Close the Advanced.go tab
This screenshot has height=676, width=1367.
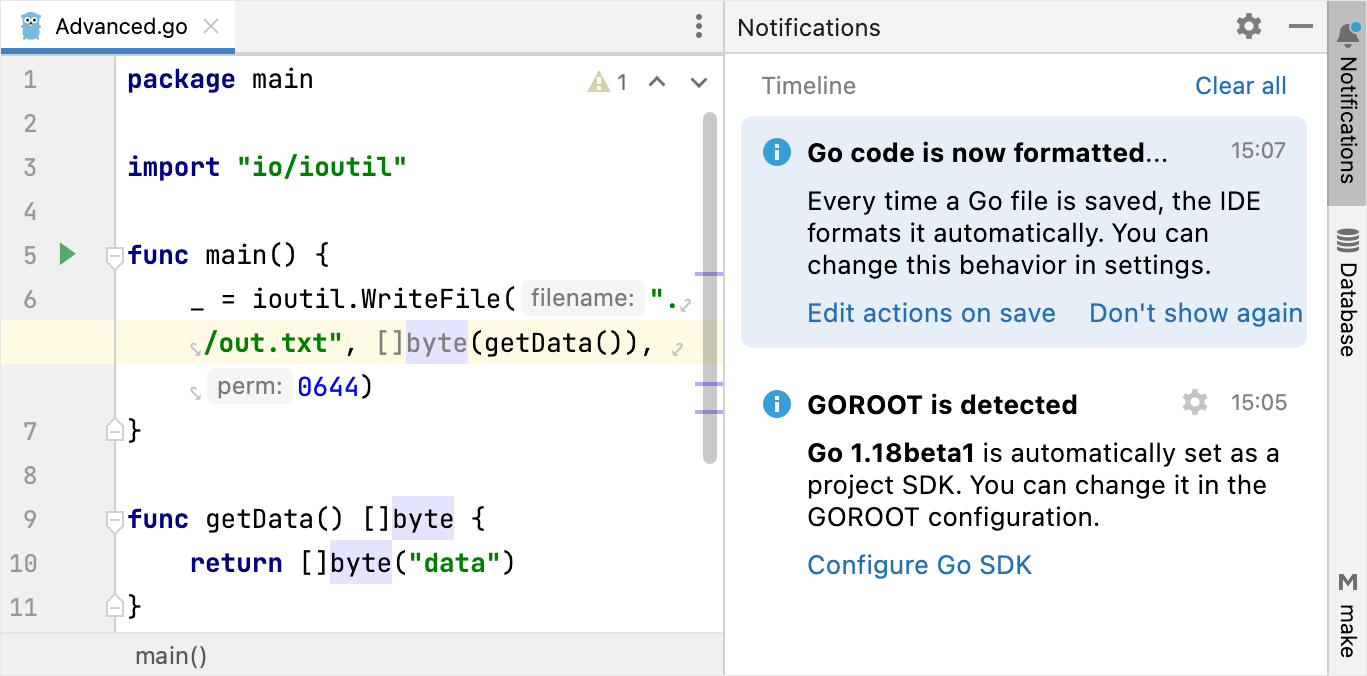point(211,27)
